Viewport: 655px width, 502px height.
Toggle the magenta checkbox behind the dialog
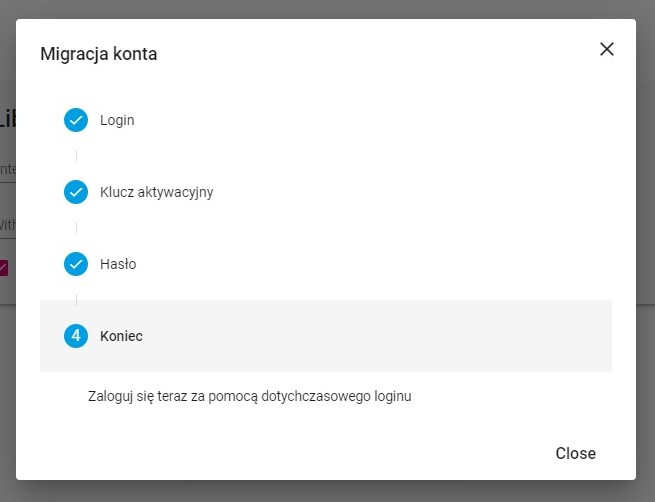[4, 268]
